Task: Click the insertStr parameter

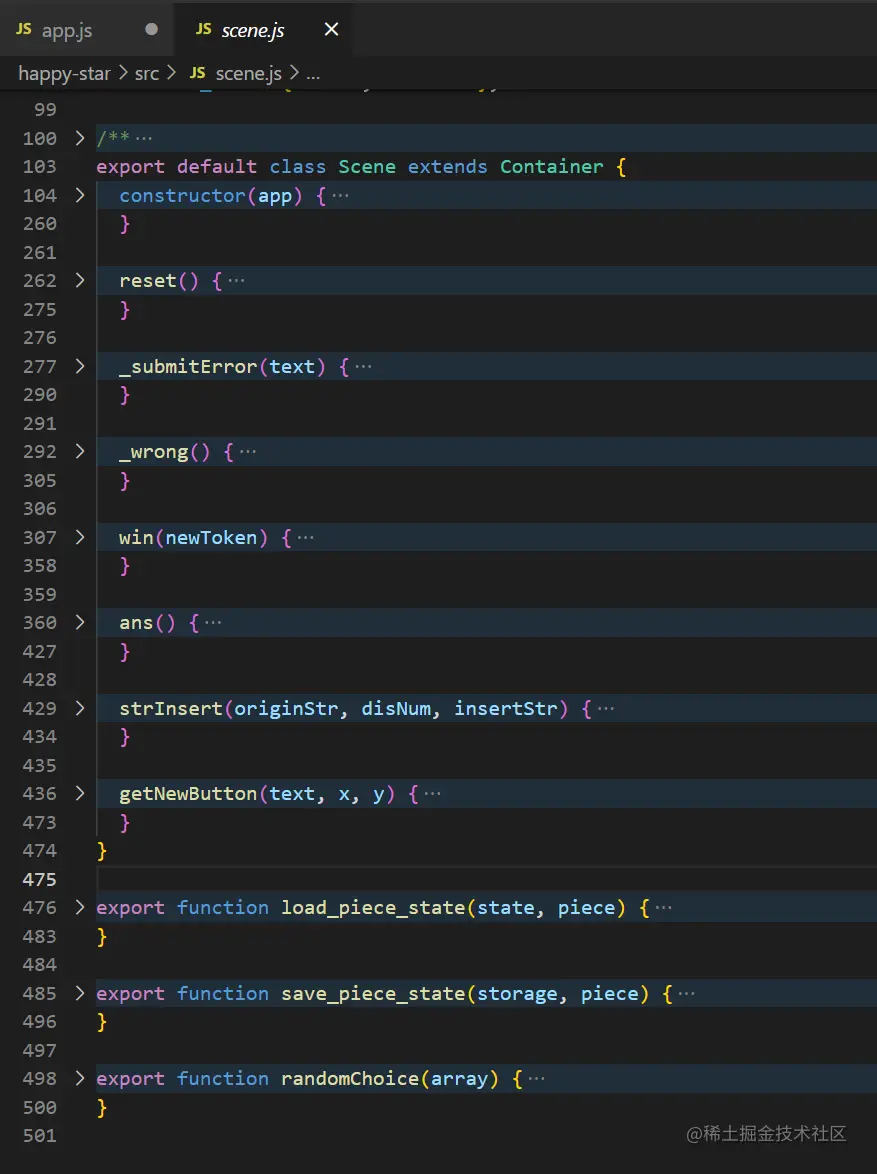Action: coord(506,708)
